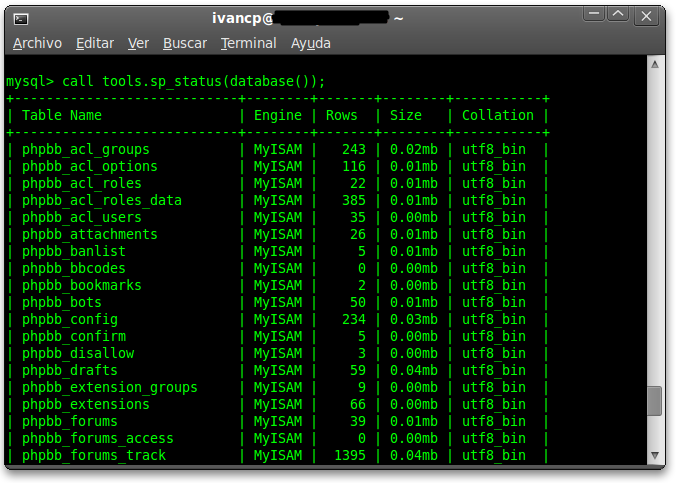Click the 234 row count for phpbb_config
The width and height of the screenshot is (676, 483).
pos(354,320)
